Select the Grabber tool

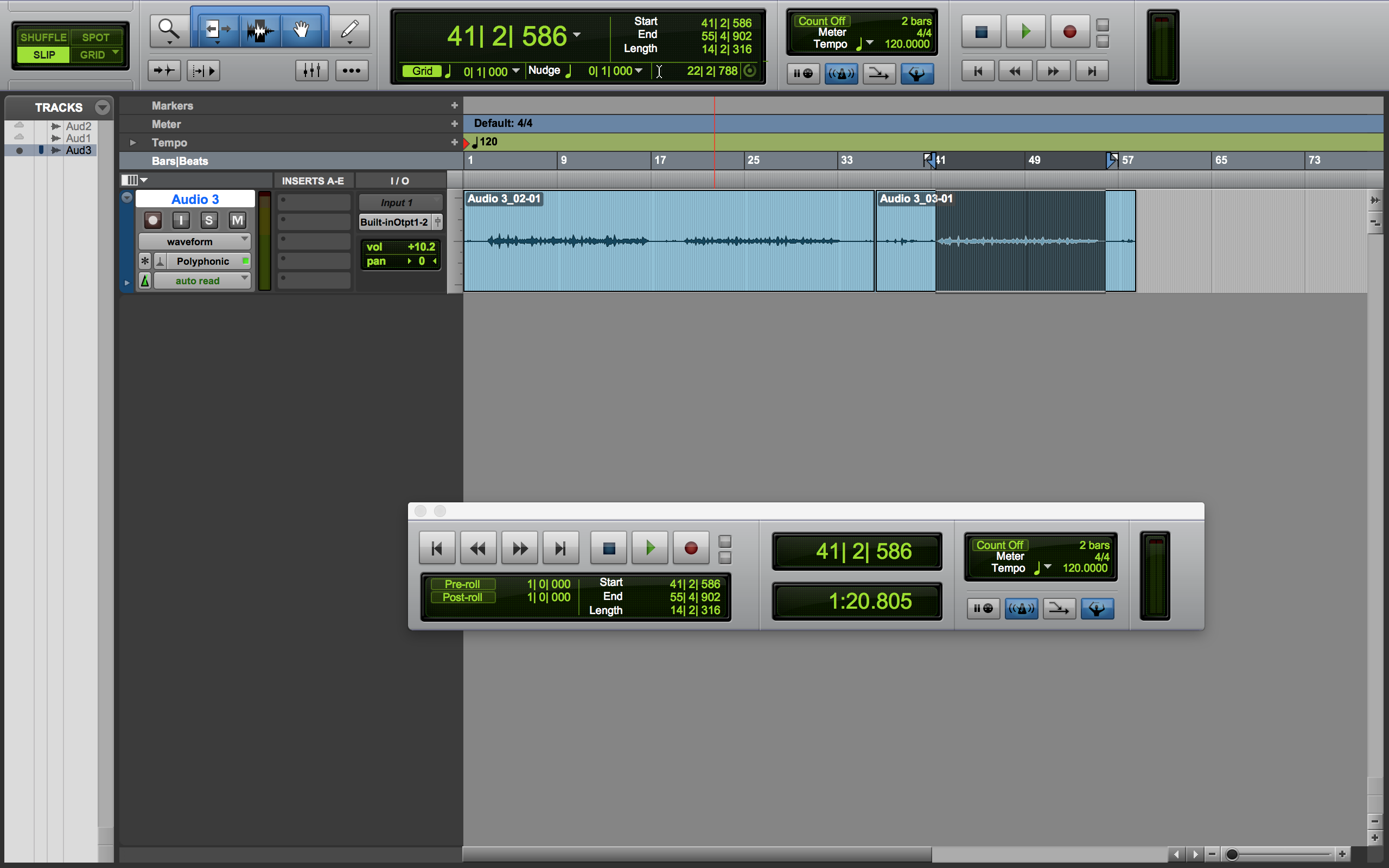click(x=299, y=30)
